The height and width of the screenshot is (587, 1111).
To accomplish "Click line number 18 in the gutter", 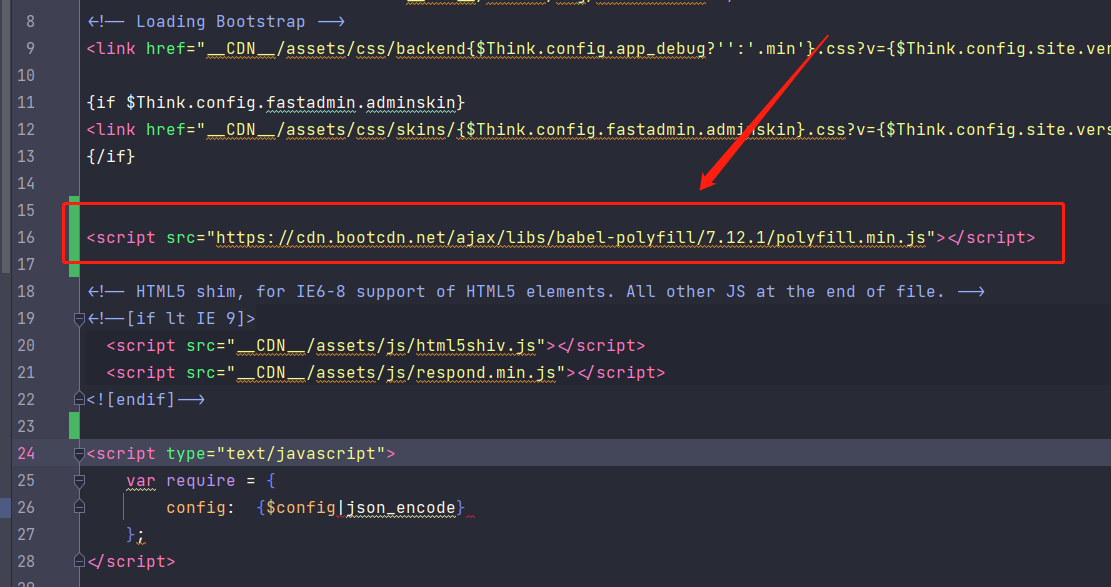I will [x=26, y=291].
